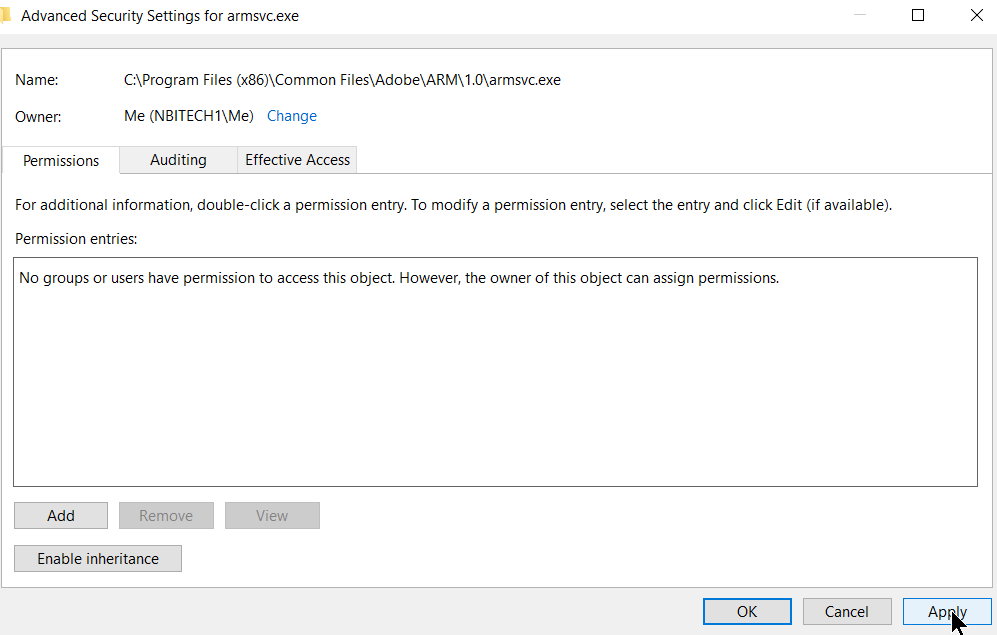Switch to the Auditing tab
997x635 pixels.
click(x=178, y=160)
